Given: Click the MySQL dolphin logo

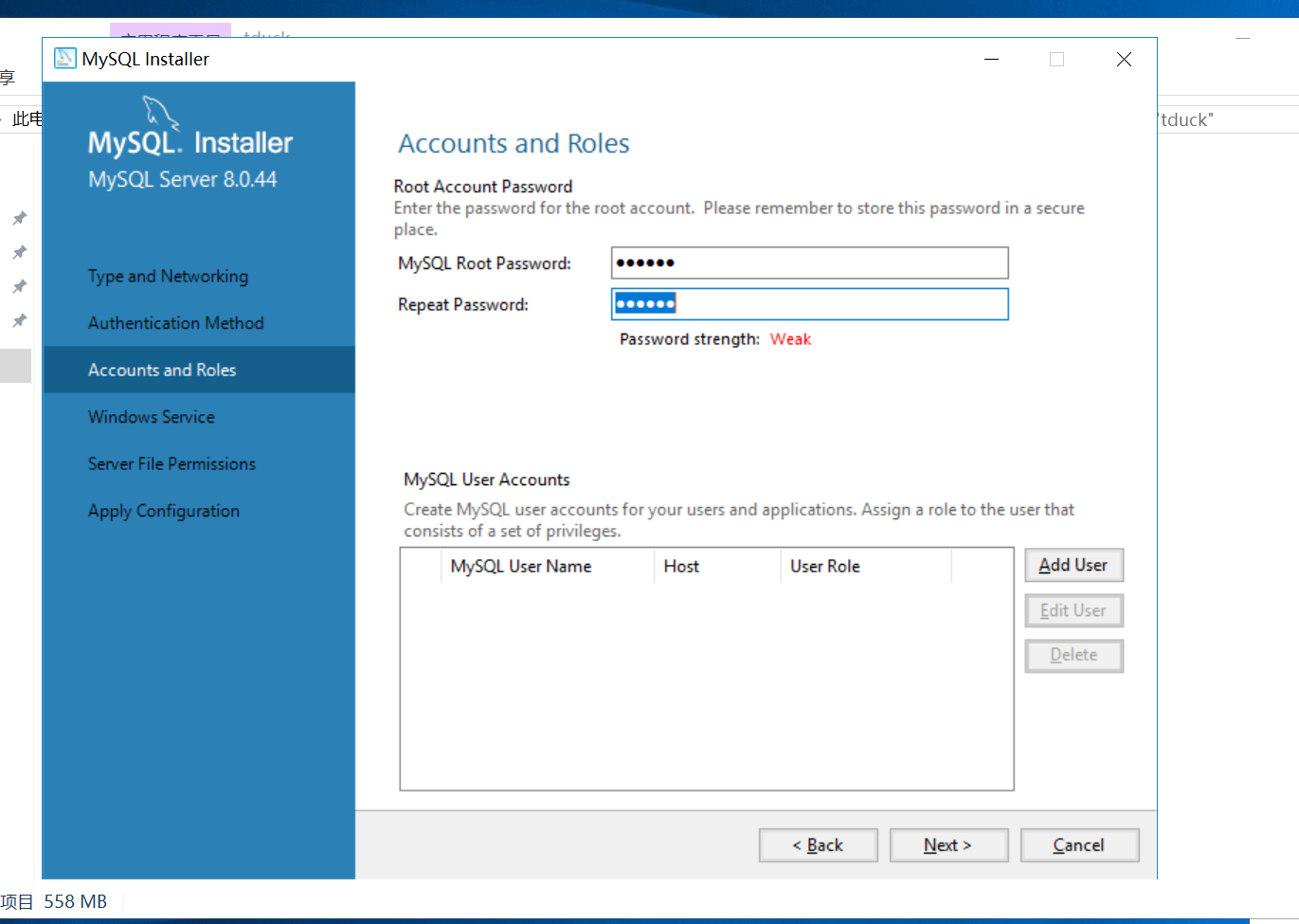Looking at the screenshot, I should pyautogui.click(x=161, y=113).
